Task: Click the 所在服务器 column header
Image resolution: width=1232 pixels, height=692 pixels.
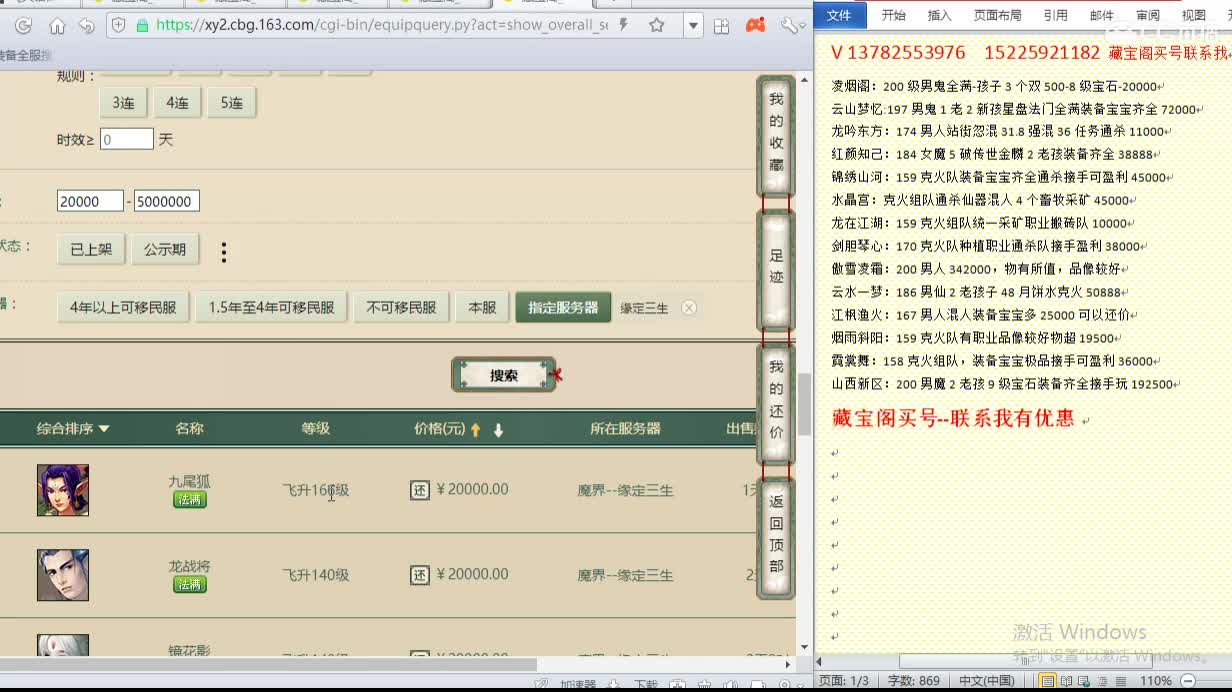Action: [x=625, y=428]
